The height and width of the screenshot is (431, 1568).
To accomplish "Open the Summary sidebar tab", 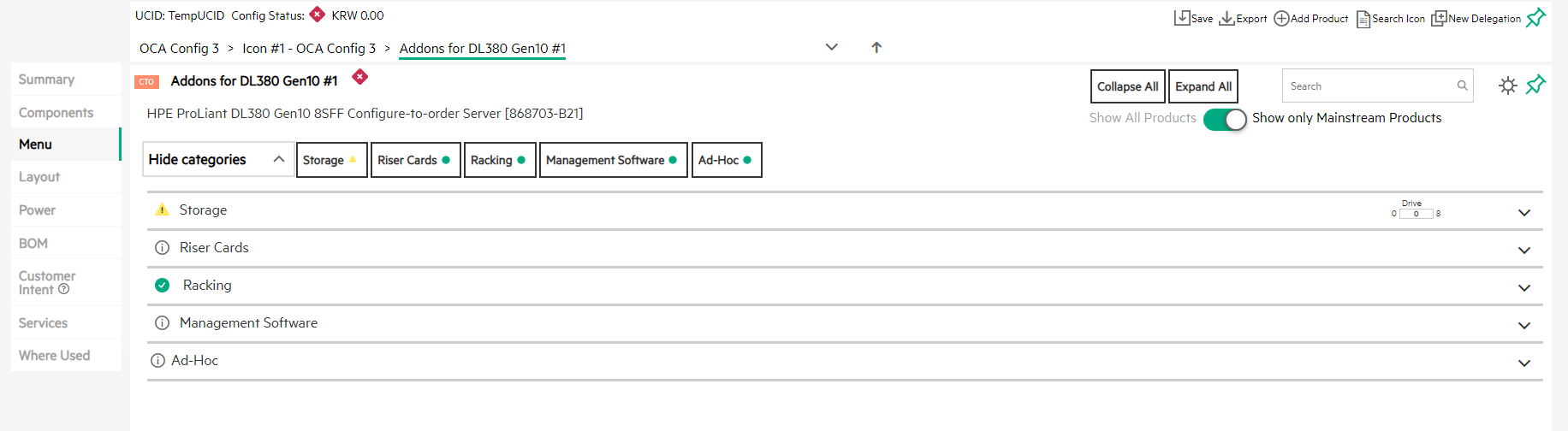I will coord(66,80).
